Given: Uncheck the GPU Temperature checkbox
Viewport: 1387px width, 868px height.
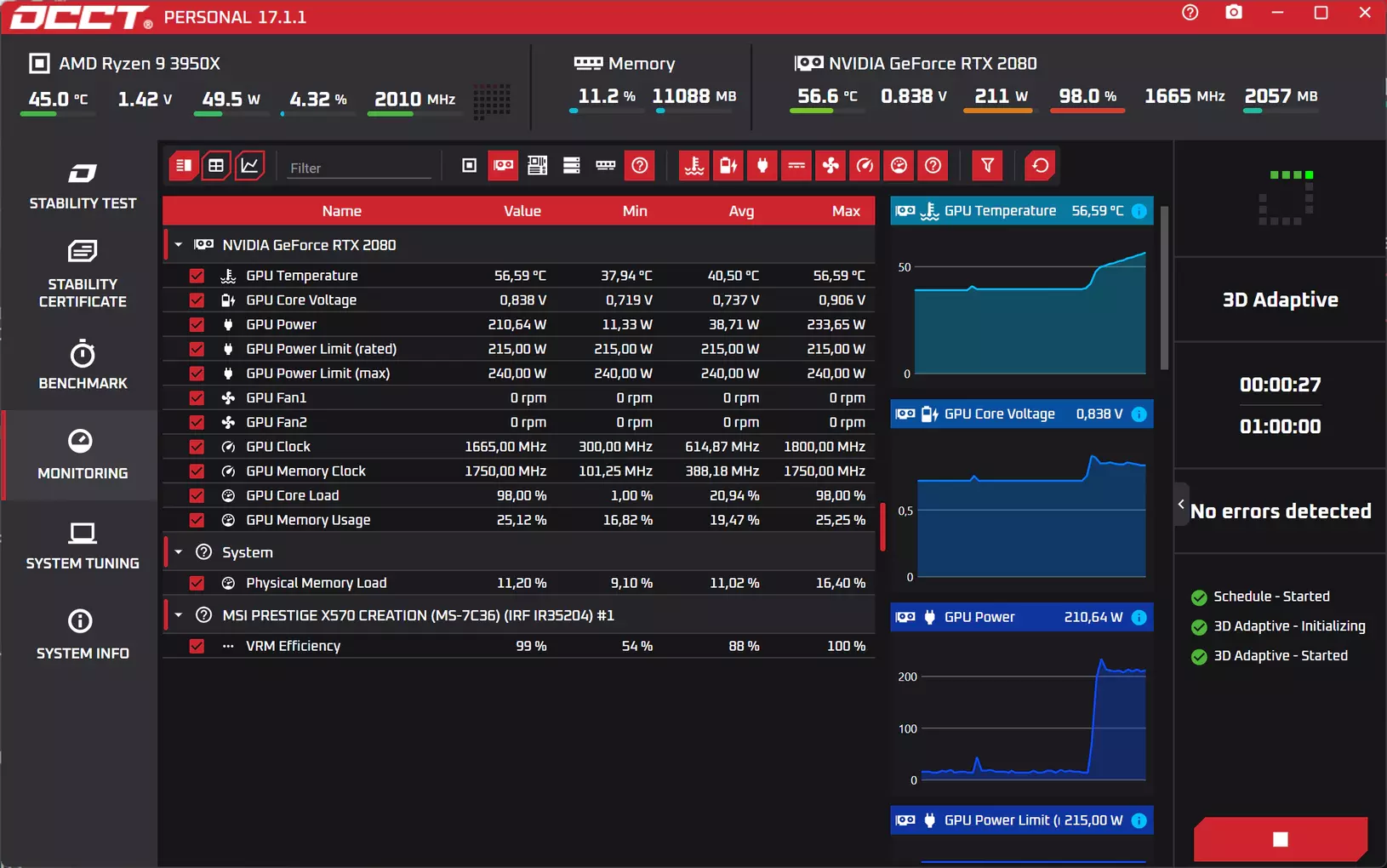Looking at the screenshot, I should [x=197, y=276].
